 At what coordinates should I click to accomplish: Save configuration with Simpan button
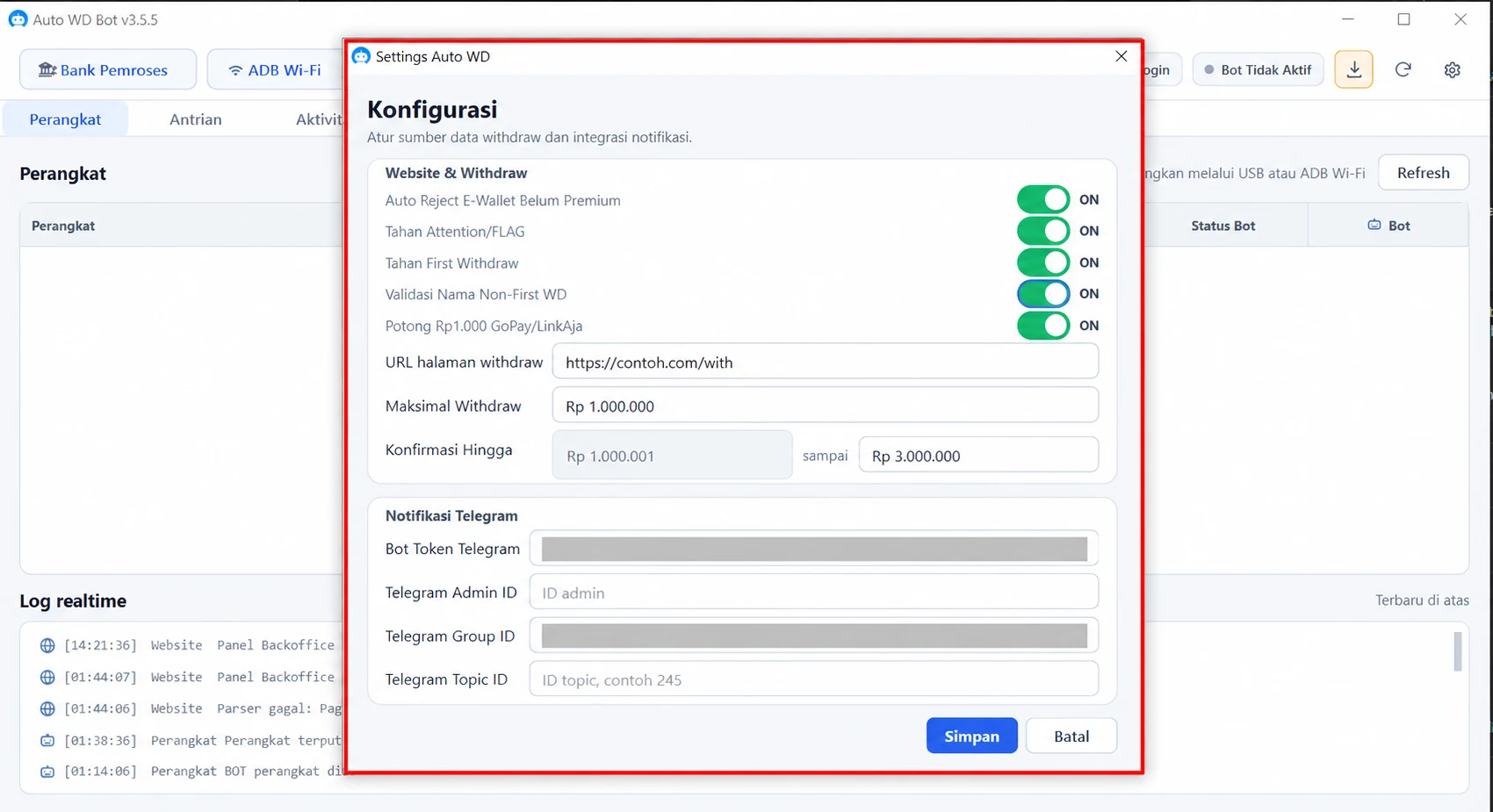pos(971,736)
